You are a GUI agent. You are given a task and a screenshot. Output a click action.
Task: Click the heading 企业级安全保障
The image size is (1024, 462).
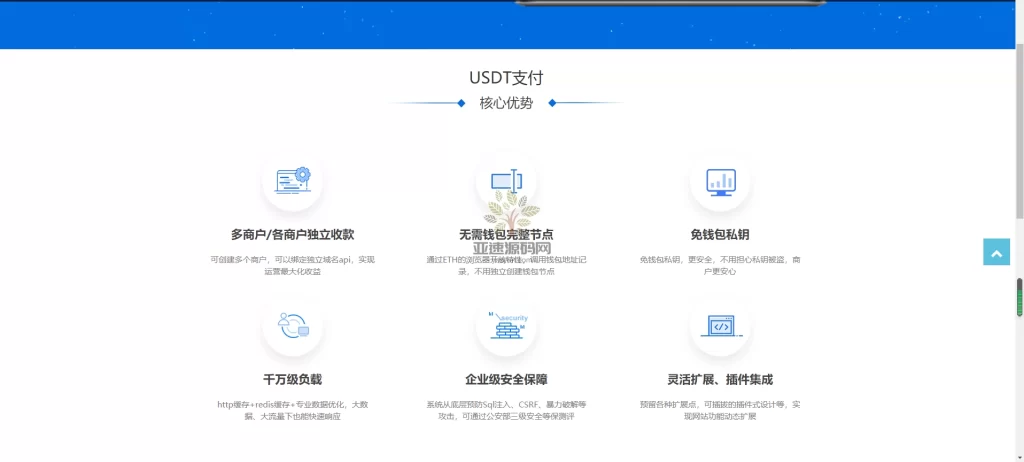tap(507, 380)
